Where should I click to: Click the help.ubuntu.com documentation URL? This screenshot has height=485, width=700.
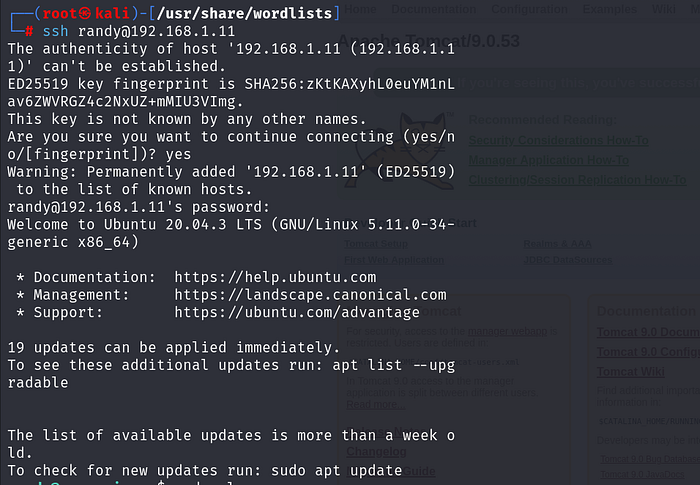pyautogui.click(x=275, y=277)
